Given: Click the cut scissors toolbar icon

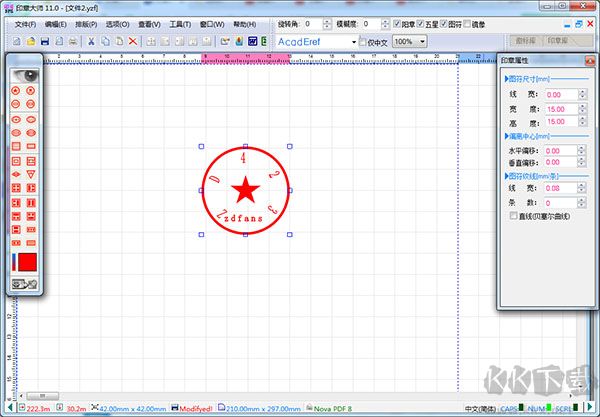Looking at the screenshot, I should coord(91,41).
